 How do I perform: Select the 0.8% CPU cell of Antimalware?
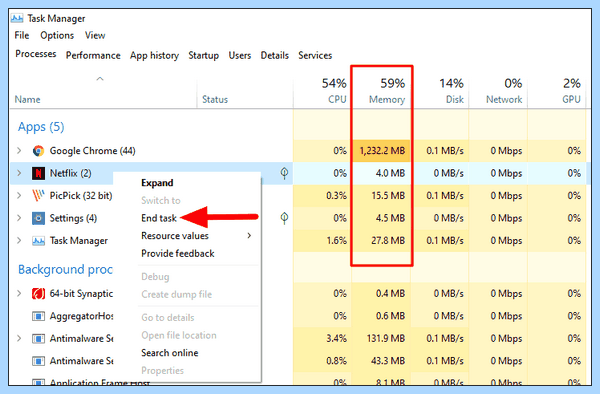322,361
